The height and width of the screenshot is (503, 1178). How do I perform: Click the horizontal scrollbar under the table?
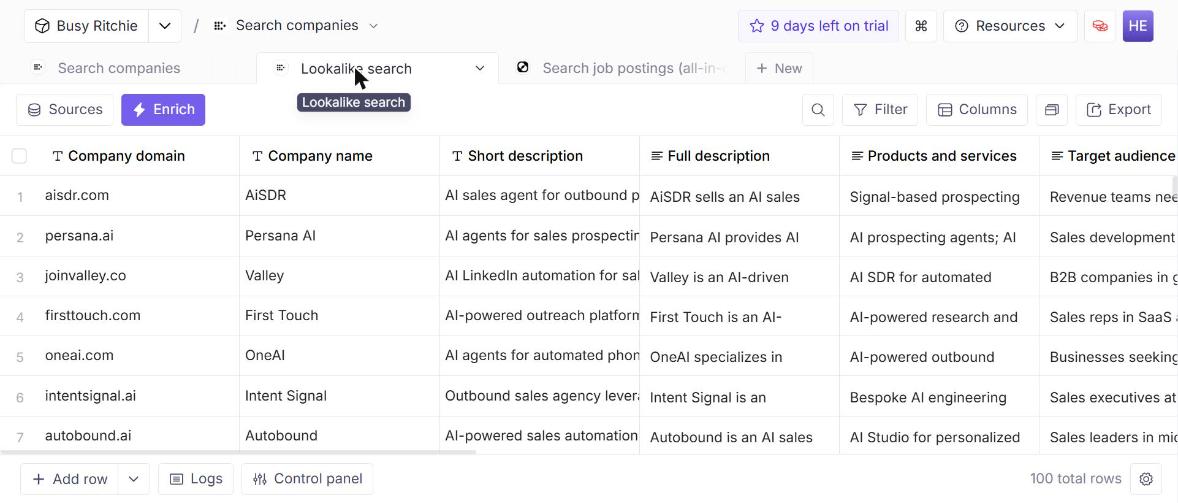click(x=238, y=452)
